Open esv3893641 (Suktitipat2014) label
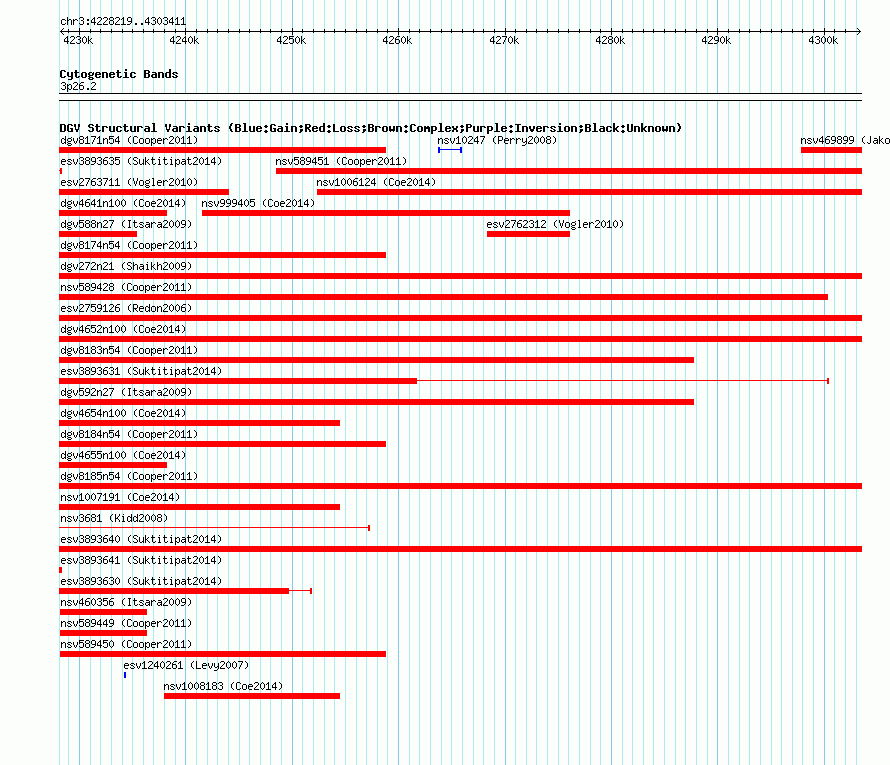The width and height of the screenshot is (890, 765). (141, 560)
